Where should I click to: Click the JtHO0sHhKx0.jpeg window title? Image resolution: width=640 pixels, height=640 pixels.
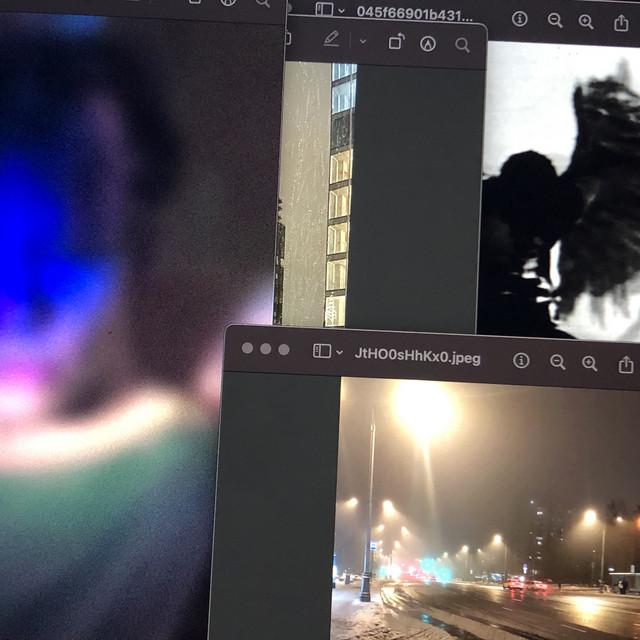tap(418, 356)
